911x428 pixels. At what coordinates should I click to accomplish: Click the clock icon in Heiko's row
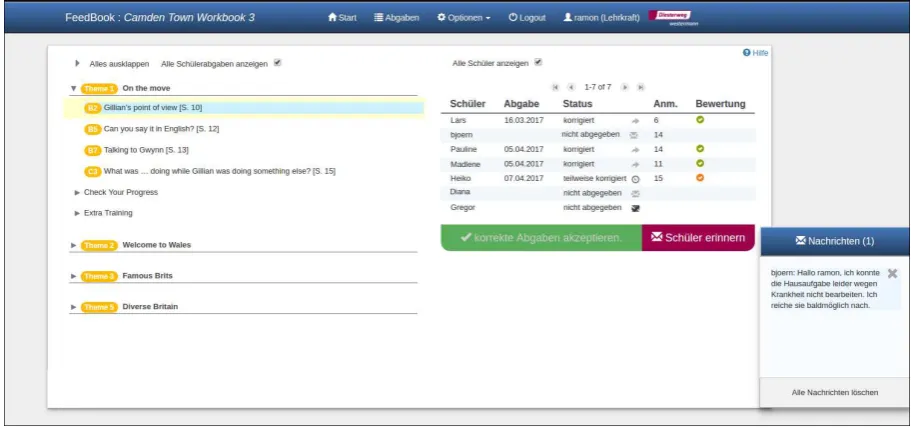(x=635, y=179)
